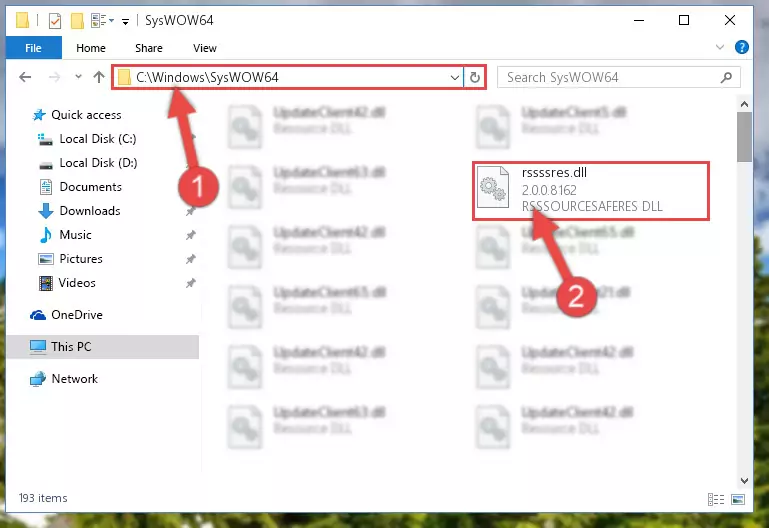This screenshot has height=528, width=769.
Task: Click the This PC monitor icon
Action: 38,347
